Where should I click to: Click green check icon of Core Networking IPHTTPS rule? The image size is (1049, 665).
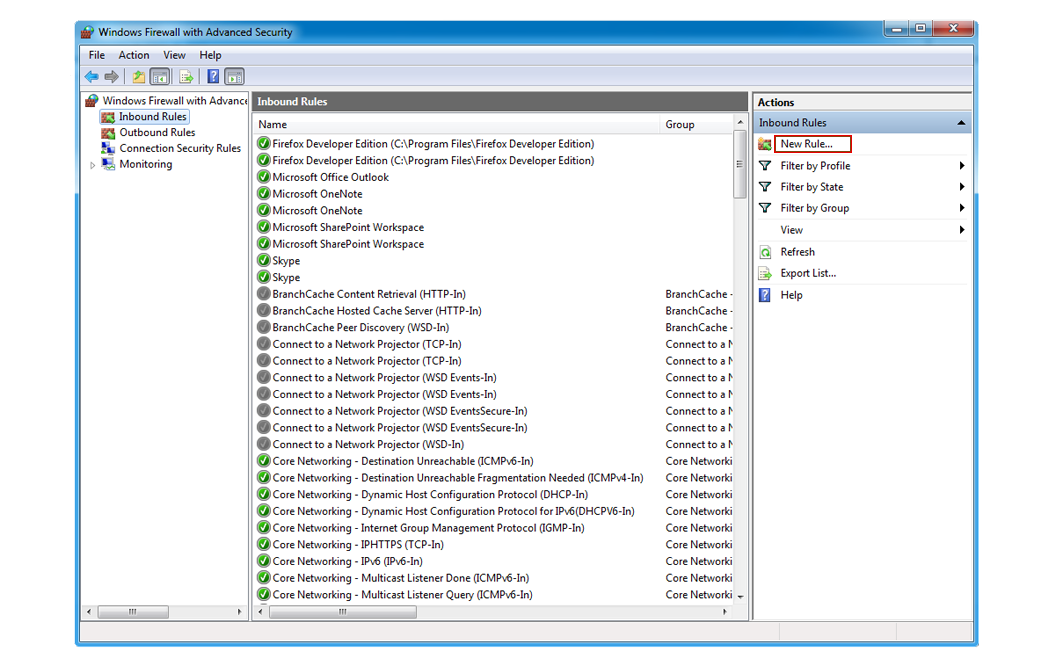tap(264, 545)
